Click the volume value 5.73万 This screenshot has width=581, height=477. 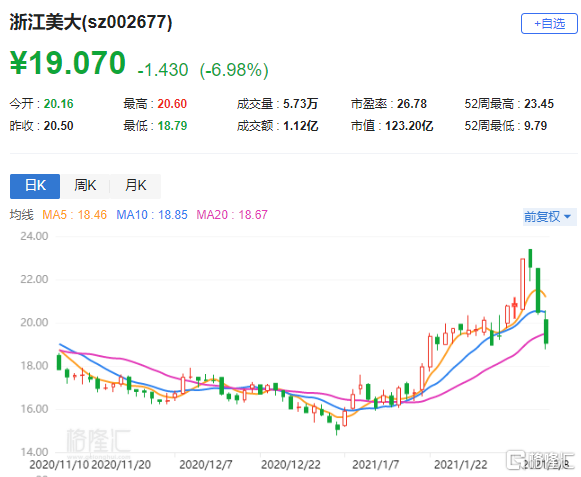pyautogui.click(x=301, y=104)
